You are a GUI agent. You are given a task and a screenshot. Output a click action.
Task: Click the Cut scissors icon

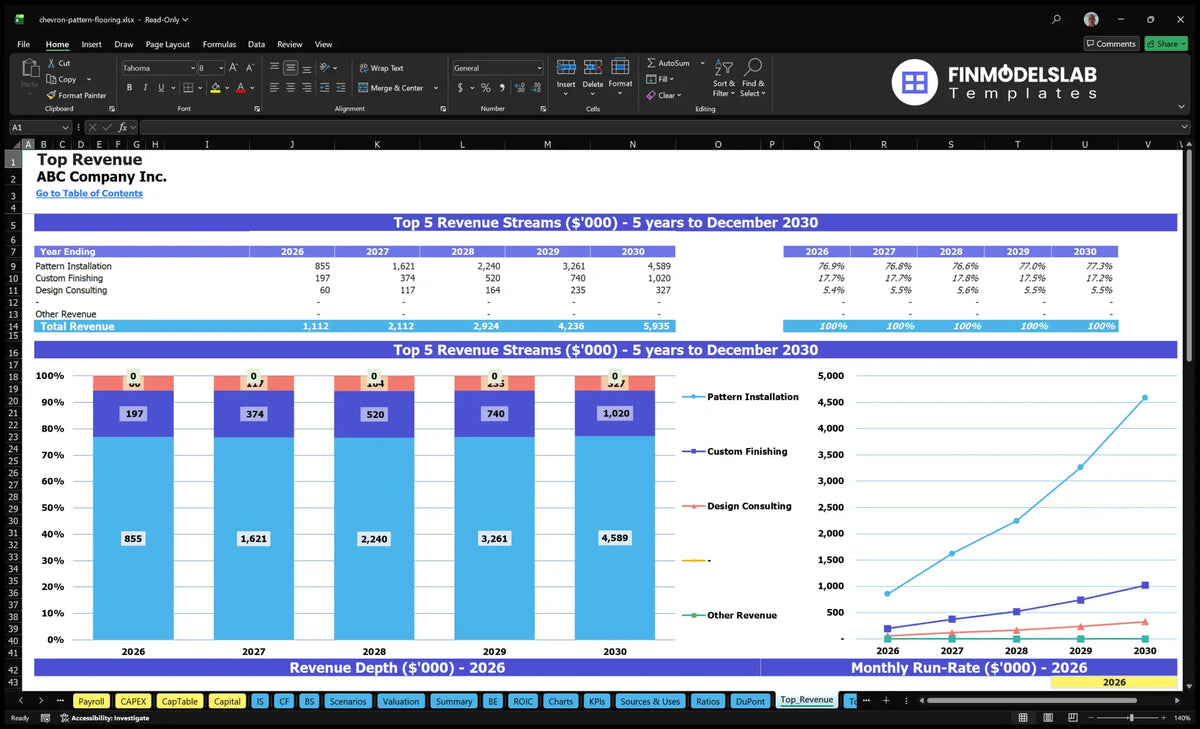tap(51, 63)
